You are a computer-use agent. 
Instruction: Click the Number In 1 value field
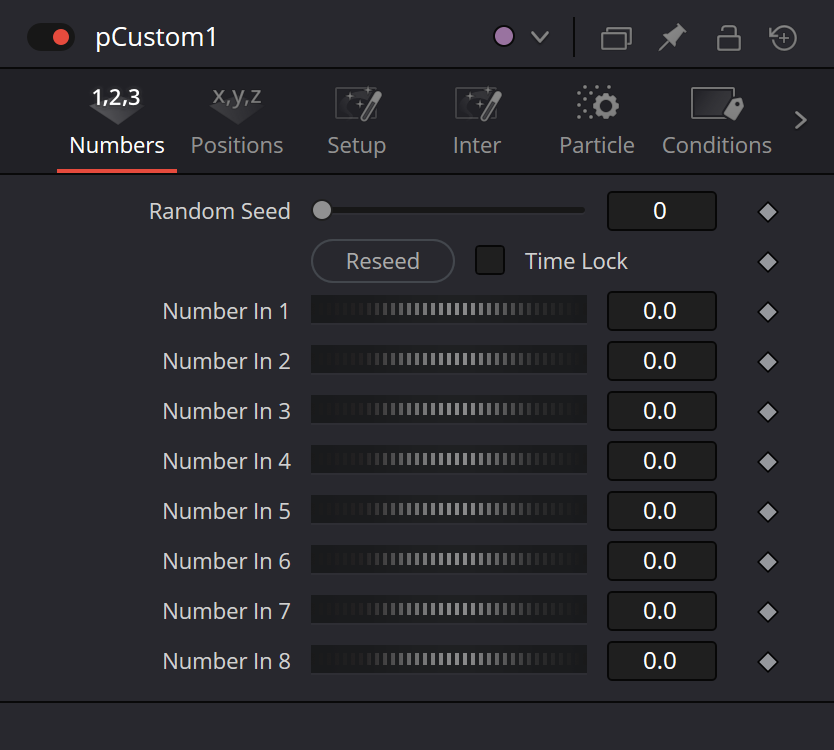click(662, 311)
